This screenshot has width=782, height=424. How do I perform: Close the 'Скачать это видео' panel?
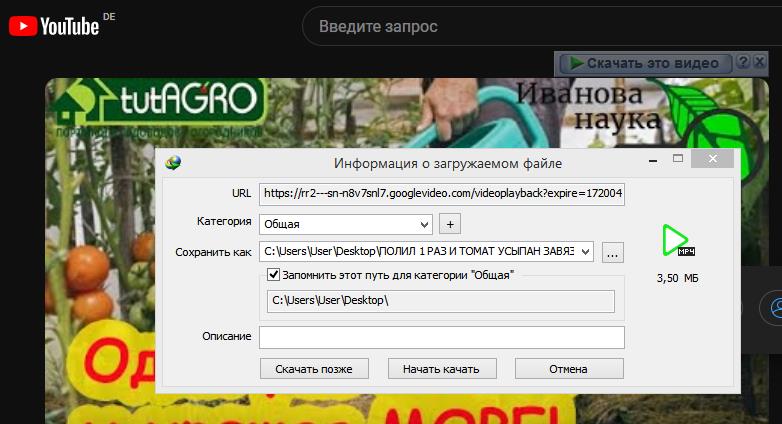(x=760, y=62)
